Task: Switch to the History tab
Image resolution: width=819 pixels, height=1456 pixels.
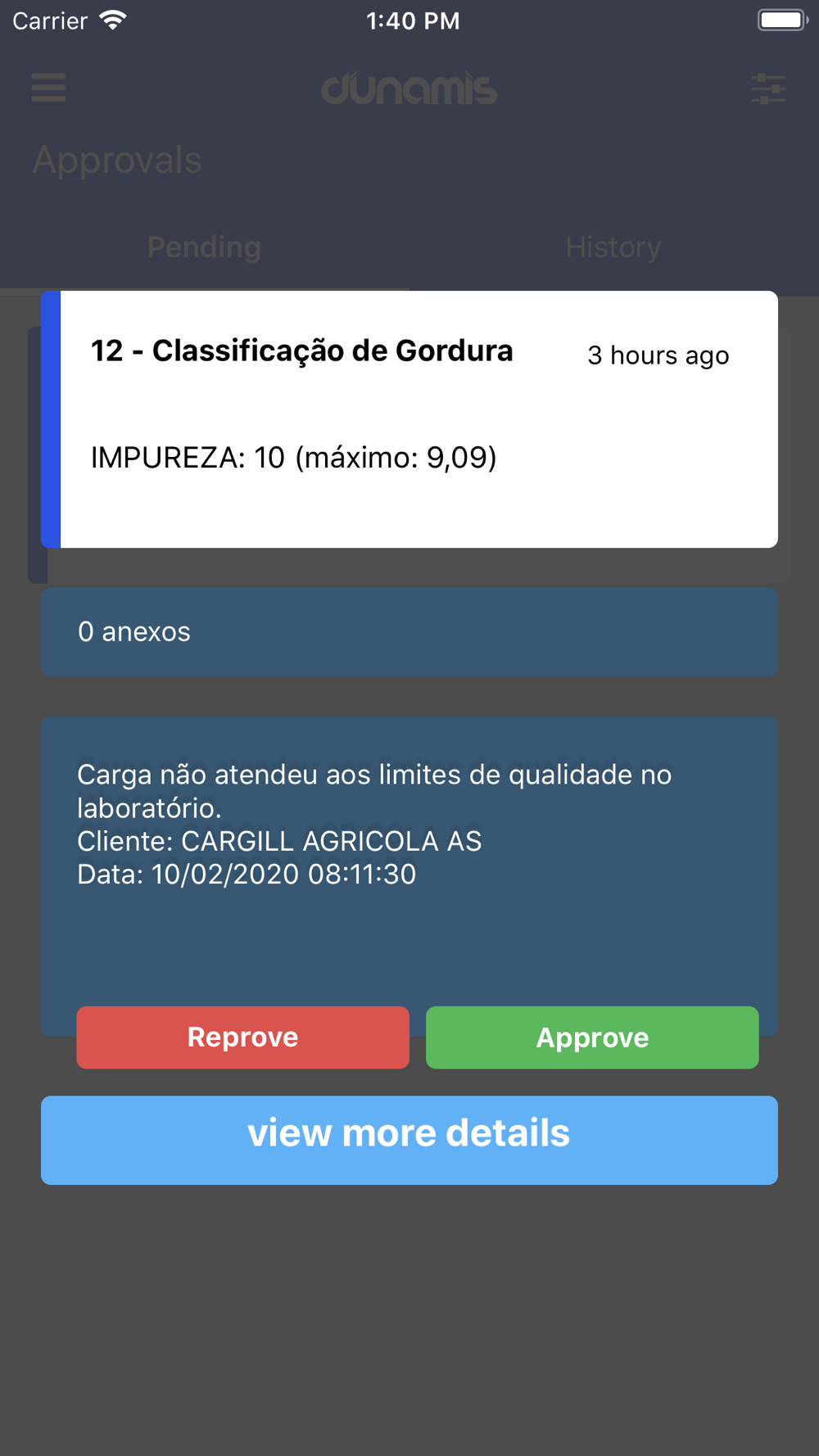Action: tap(613, 247)
